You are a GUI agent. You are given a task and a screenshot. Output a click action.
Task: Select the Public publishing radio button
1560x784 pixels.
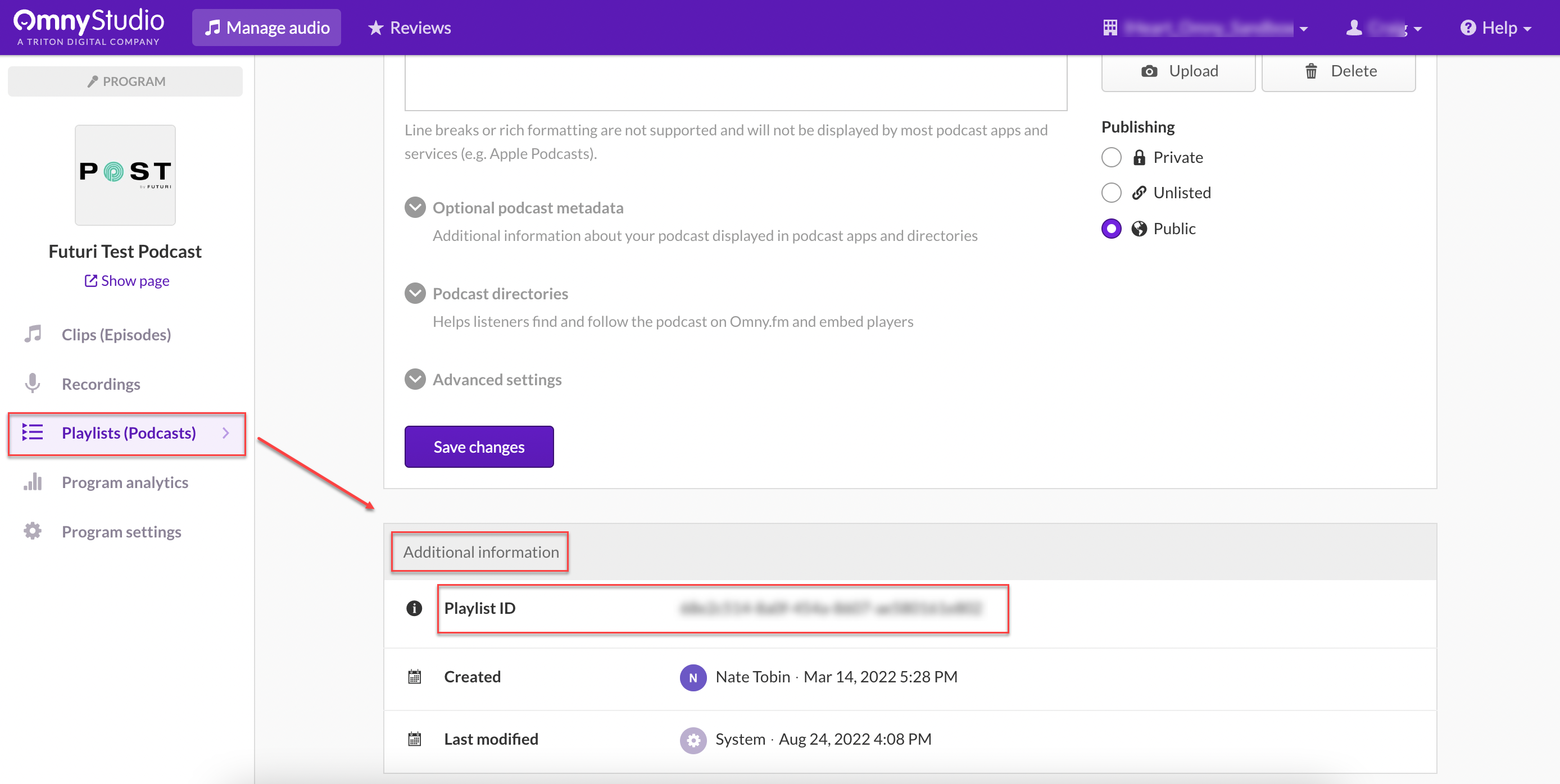[x=1111, y=228]
